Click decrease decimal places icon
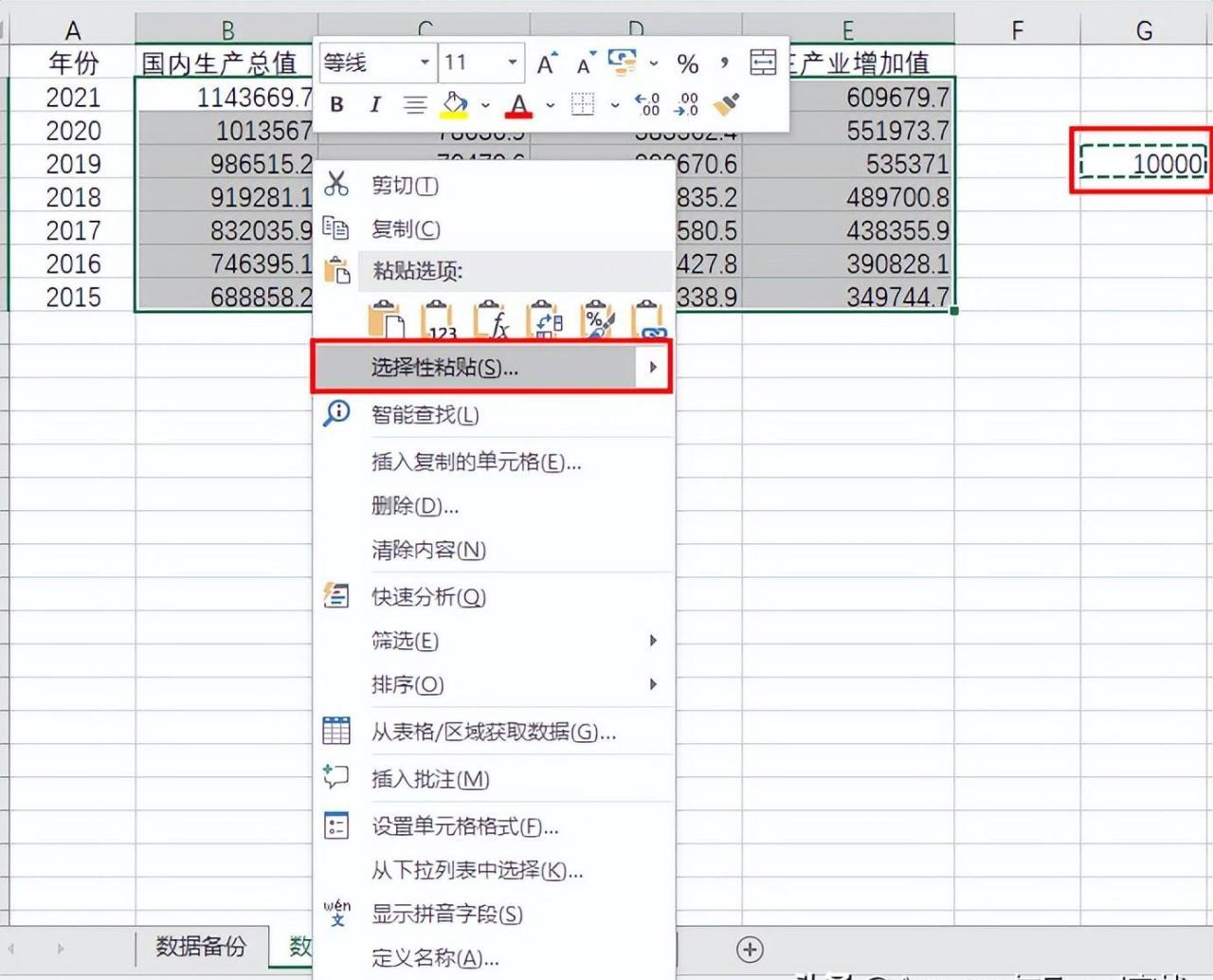This screenshot has width=1213, height=980. tap(688, 105)
